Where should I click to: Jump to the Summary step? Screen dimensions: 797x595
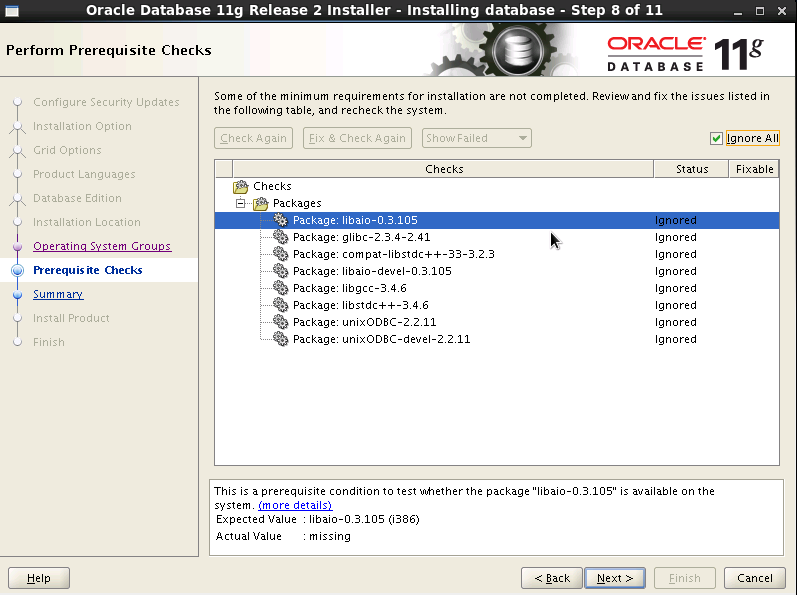58,294
